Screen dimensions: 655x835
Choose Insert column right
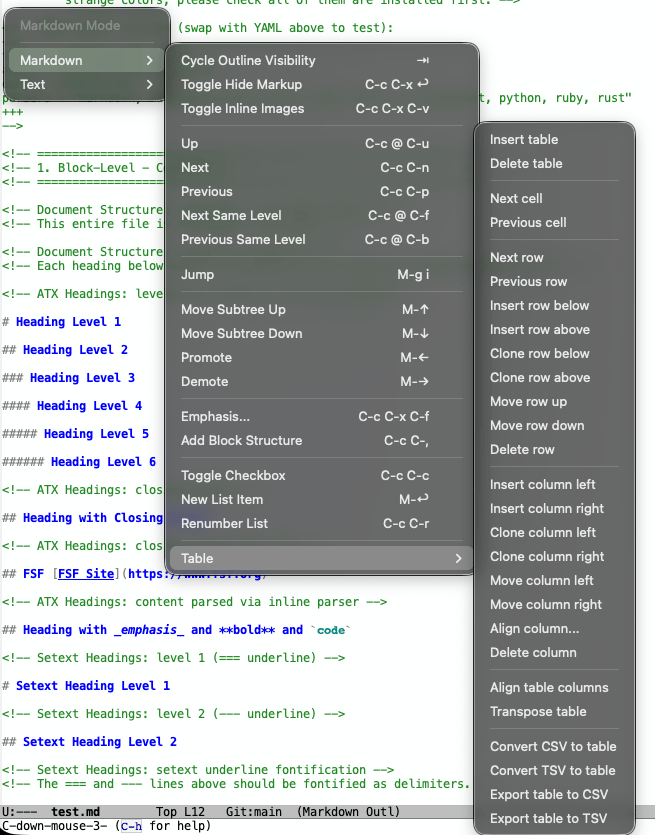click(554, 508)
